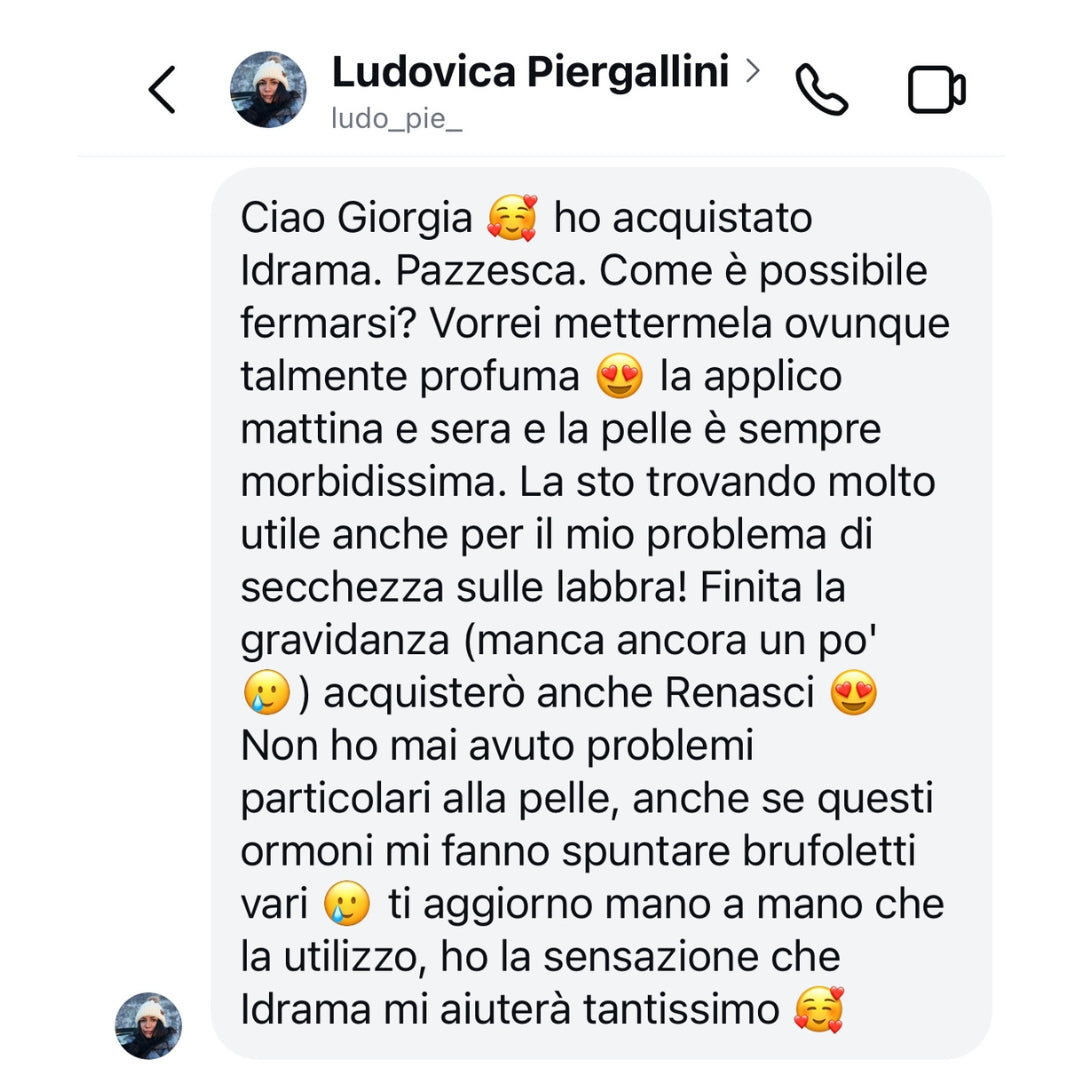The width and height of the screenshot is (1080, 1080).
Task: Tap the hearts-face emoji after tantissimo
Action: (x=819, y=1010)
